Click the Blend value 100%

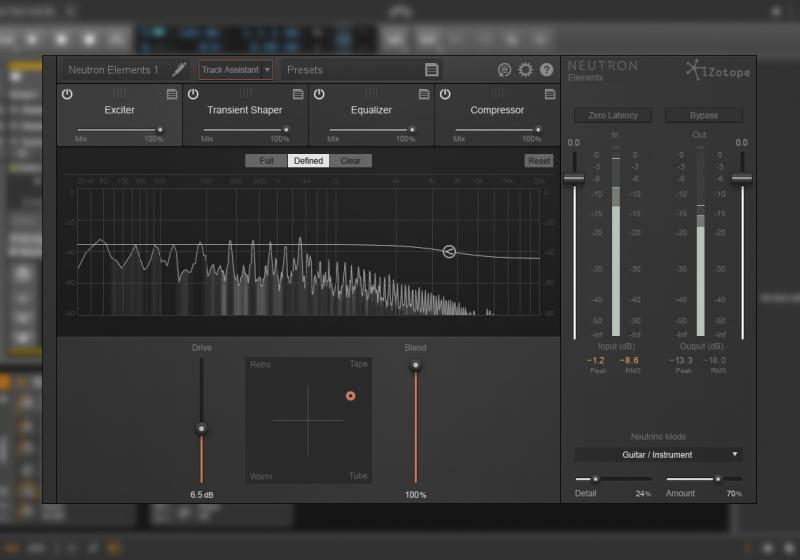[x=415, y=495]
